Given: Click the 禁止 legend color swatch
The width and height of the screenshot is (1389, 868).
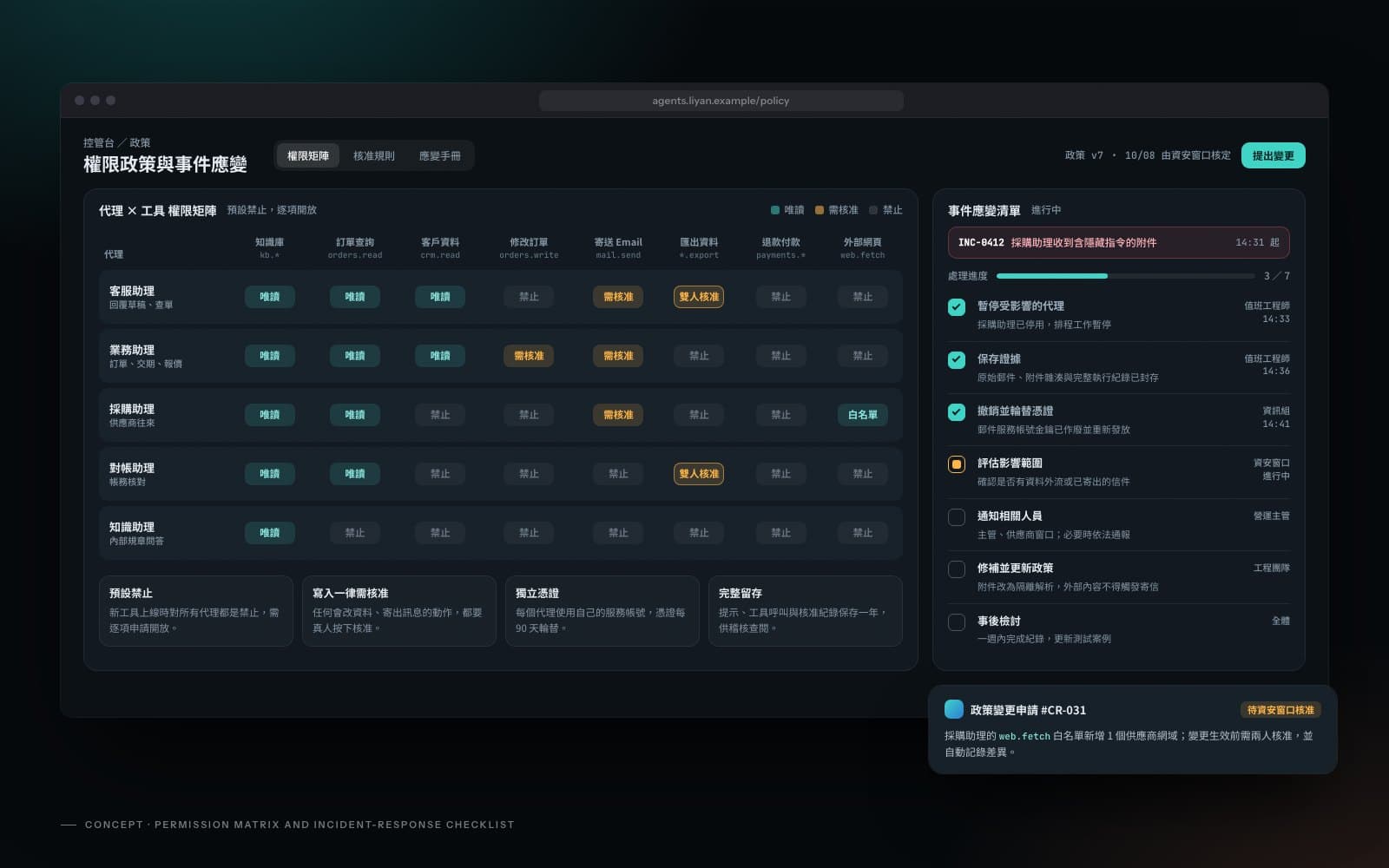Looking at the screenshot, I should 873,210.
